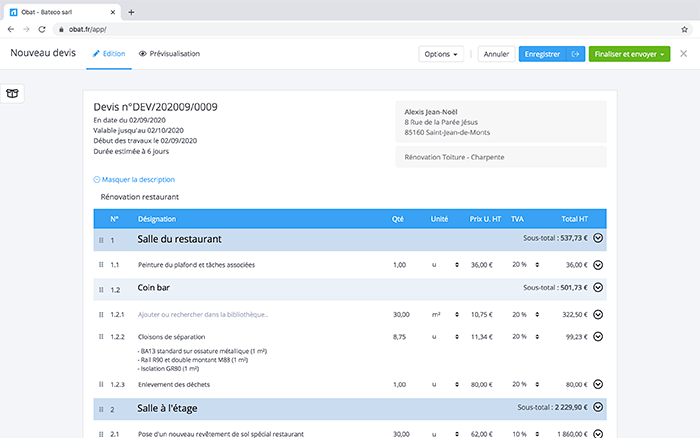Grab the drag handle of row 1 Salle du restaurant
The image size is (700, 438).
101,240
